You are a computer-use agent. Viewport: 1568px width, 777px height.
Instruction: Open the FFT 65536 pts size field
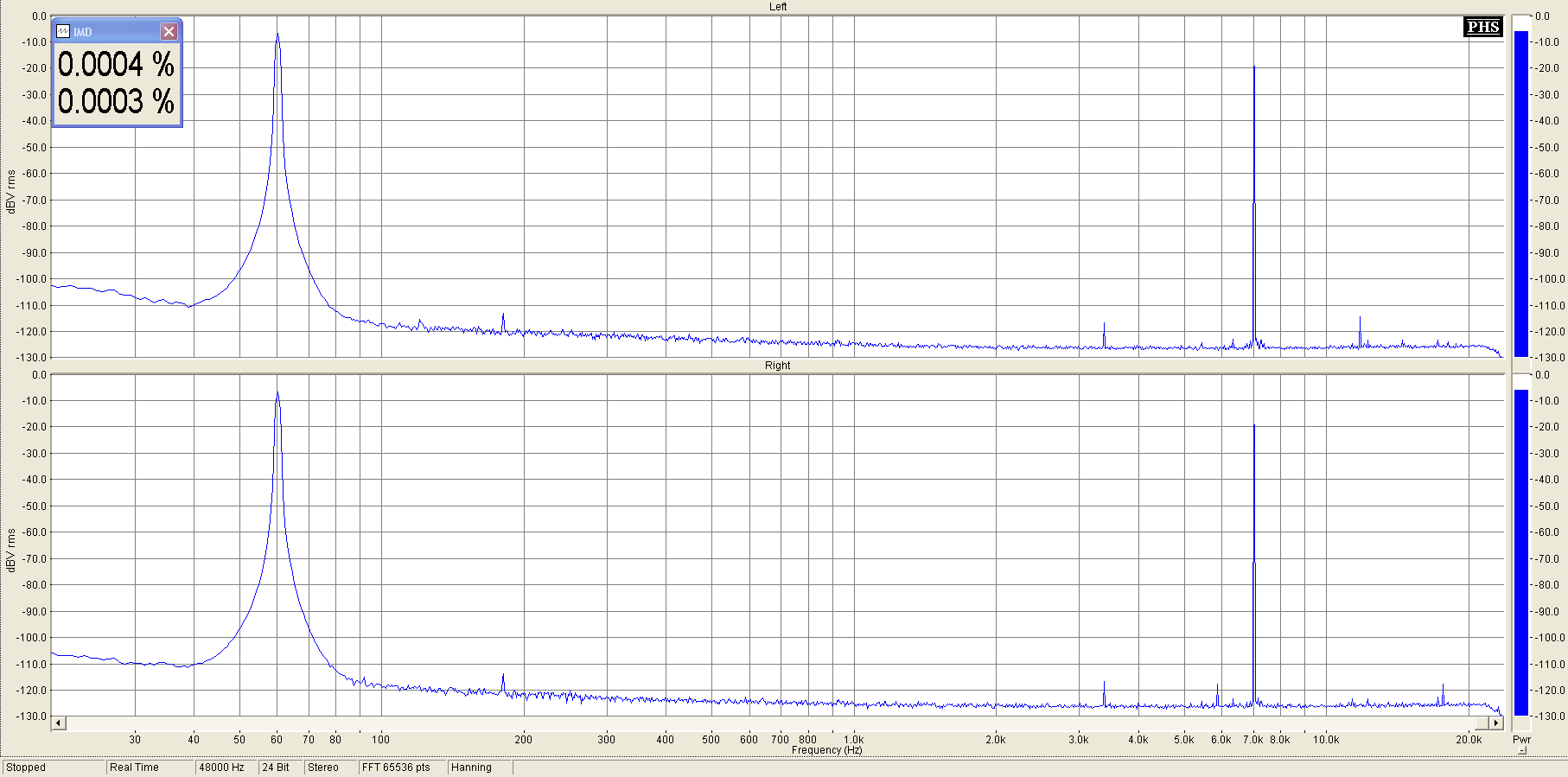401,767
